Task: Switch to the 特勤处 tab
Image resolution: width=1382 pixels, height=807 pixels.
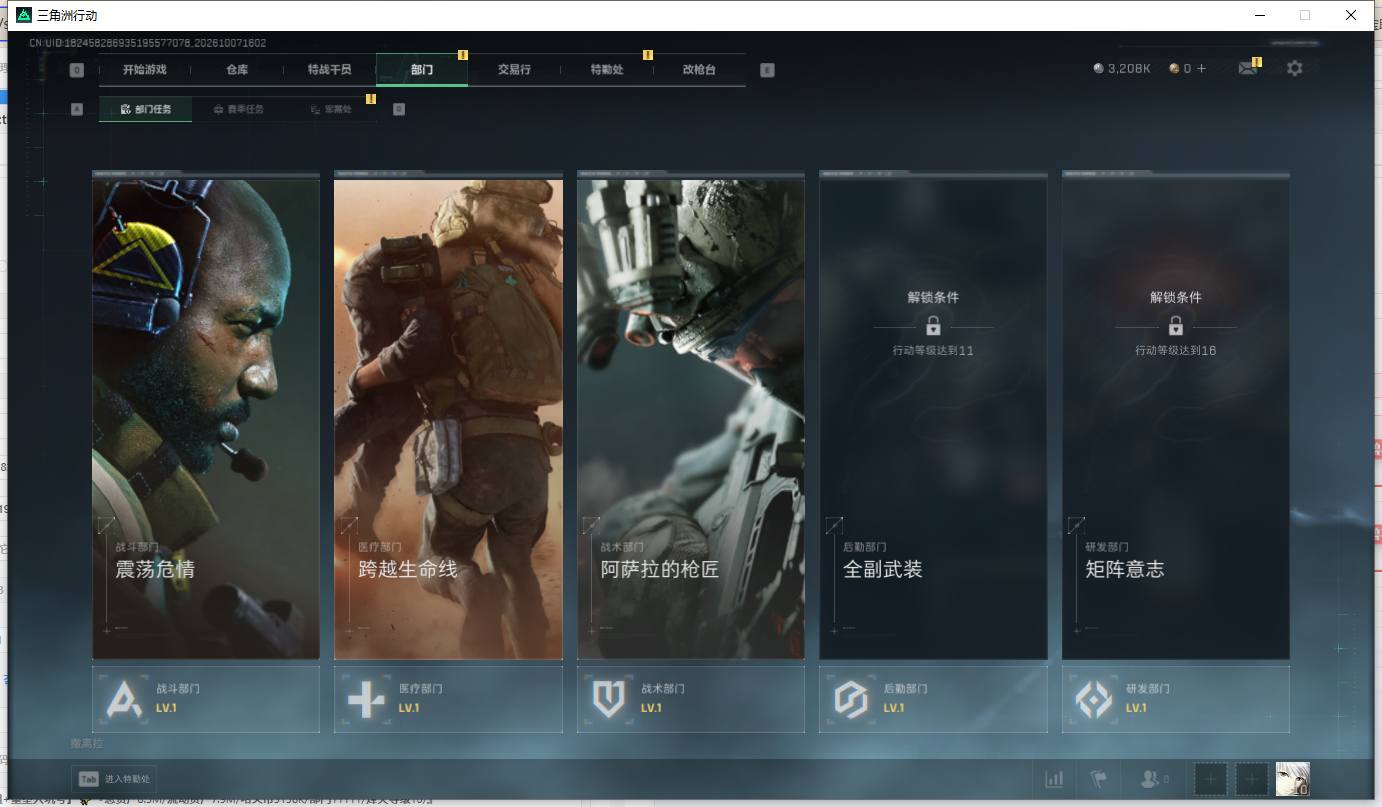Action: 607,70
